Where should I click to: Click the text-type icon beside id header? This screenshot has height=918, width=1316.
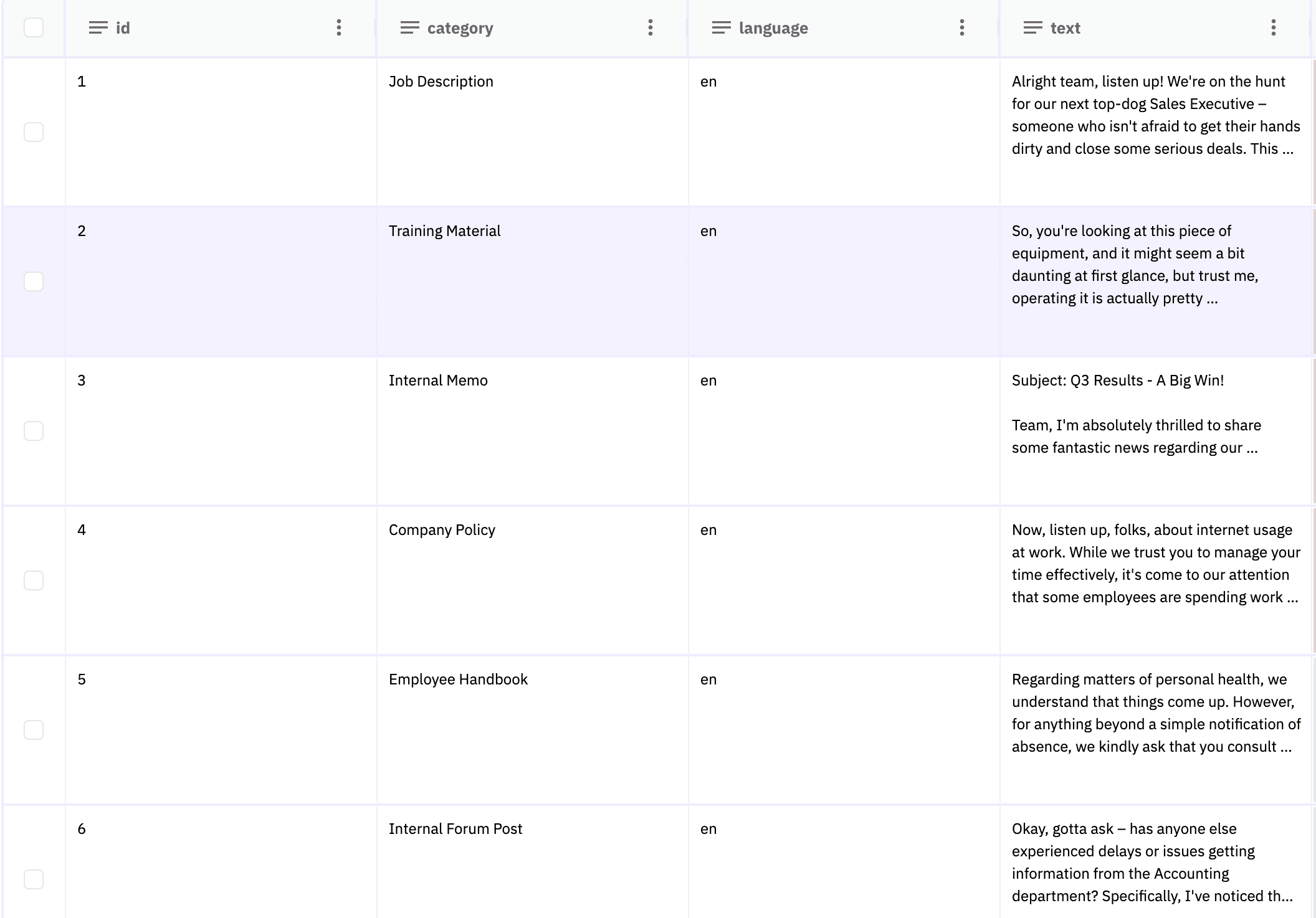click(98, 28)
